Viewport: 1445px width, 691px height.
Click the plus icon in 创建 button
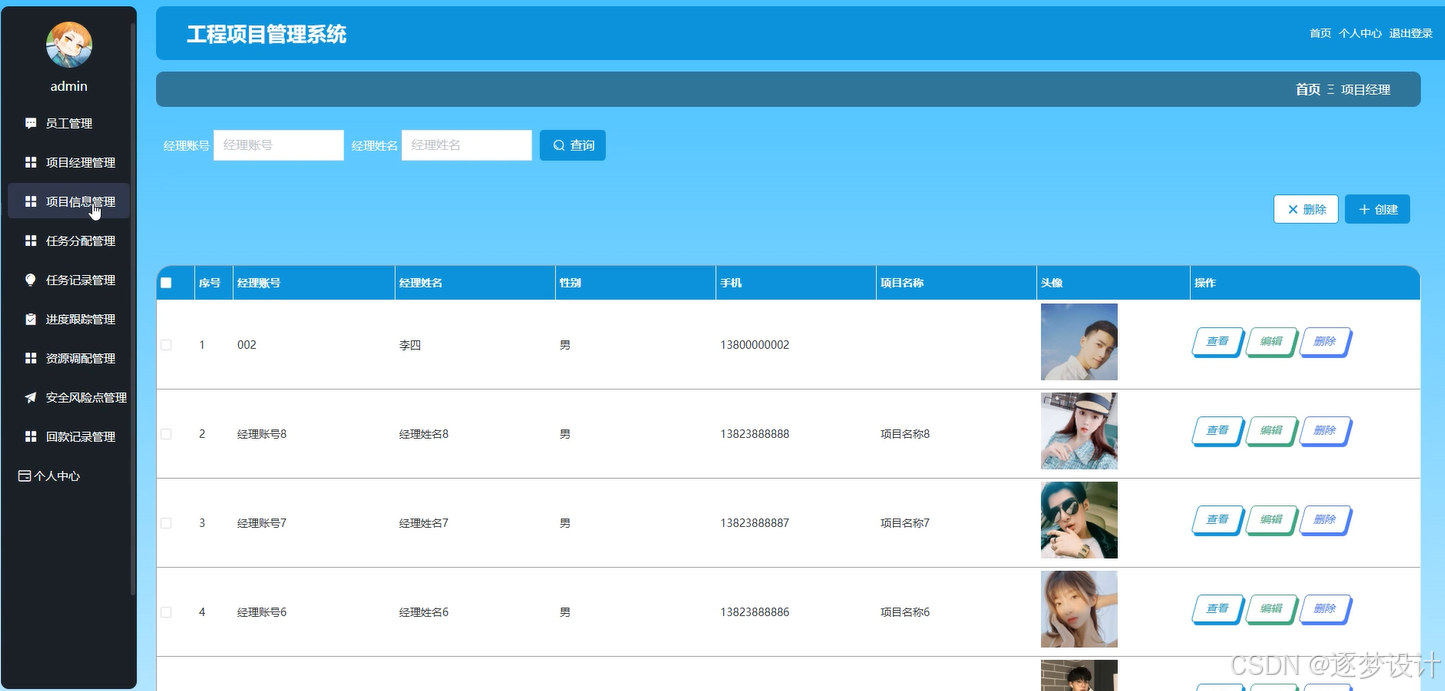1364,209
